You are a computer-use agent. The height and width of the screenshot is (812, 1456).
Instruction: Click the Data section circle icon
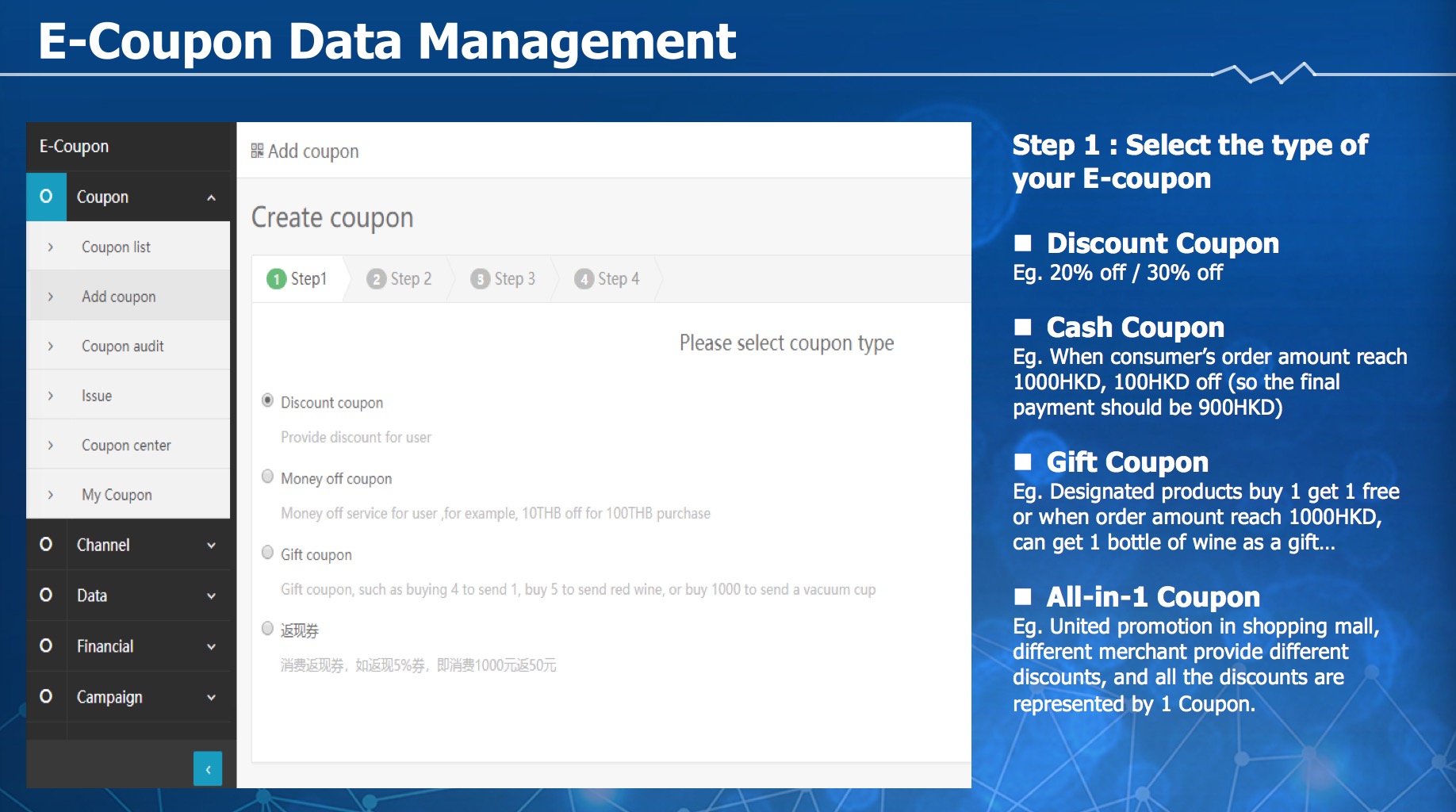click(x=46, y=596)
